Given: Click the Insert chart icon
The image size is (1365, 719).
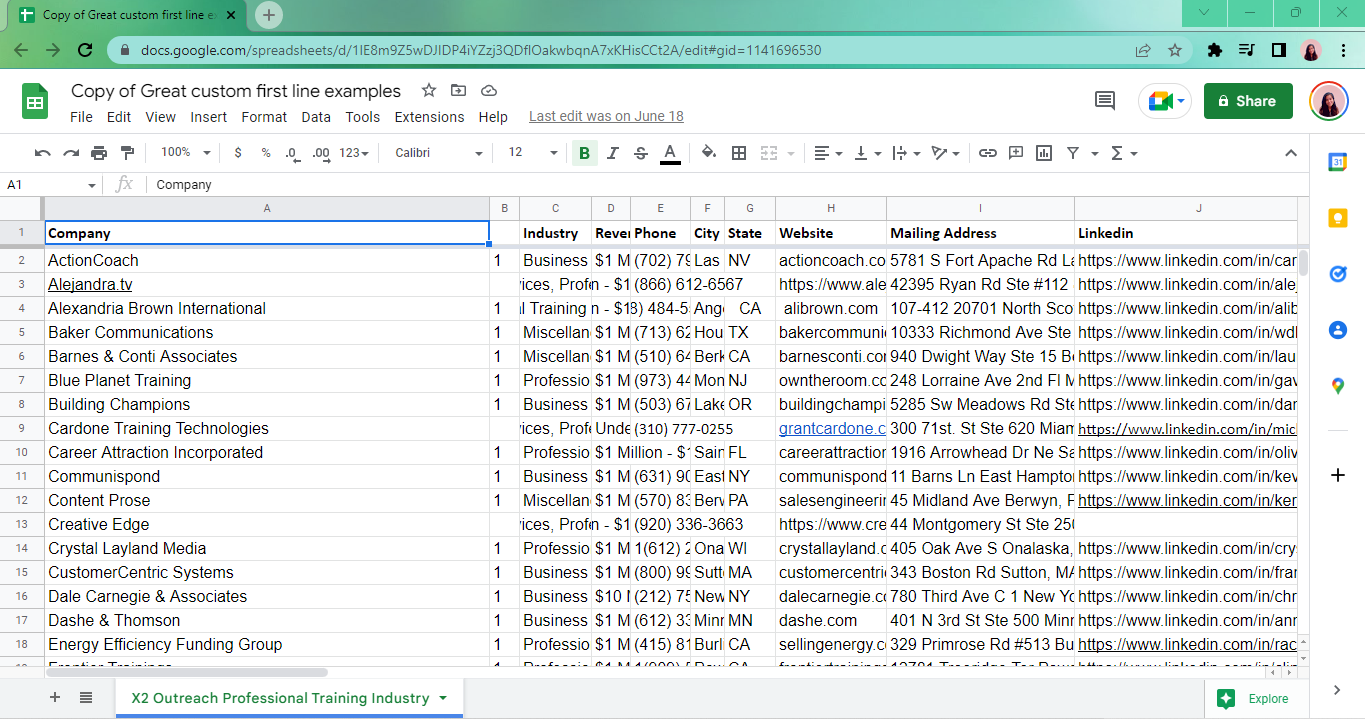Looking at the screenshot, I should coord(1044,153).
